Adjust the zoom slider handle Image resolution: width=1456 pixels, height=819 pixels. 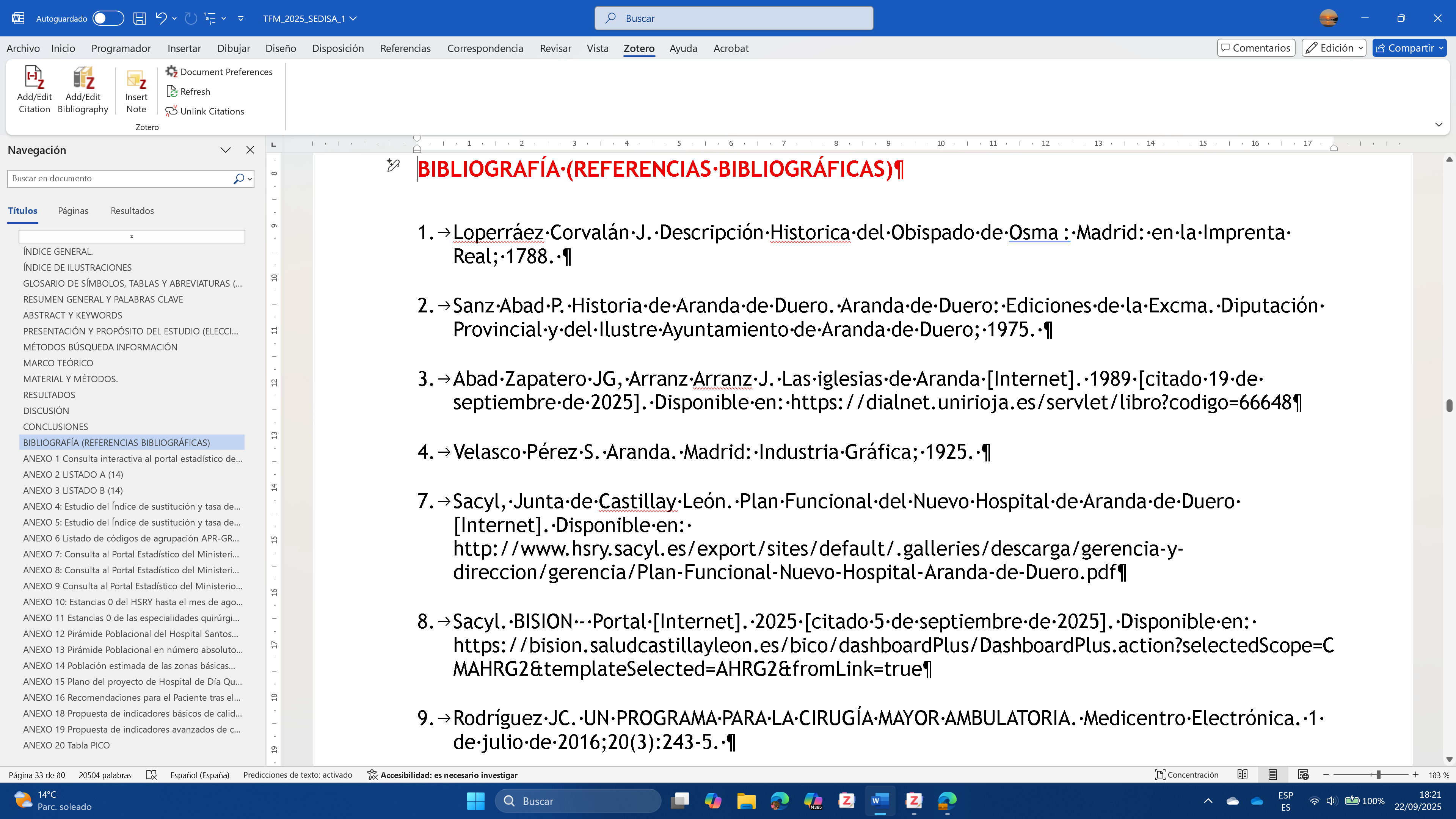(1378, 775)
